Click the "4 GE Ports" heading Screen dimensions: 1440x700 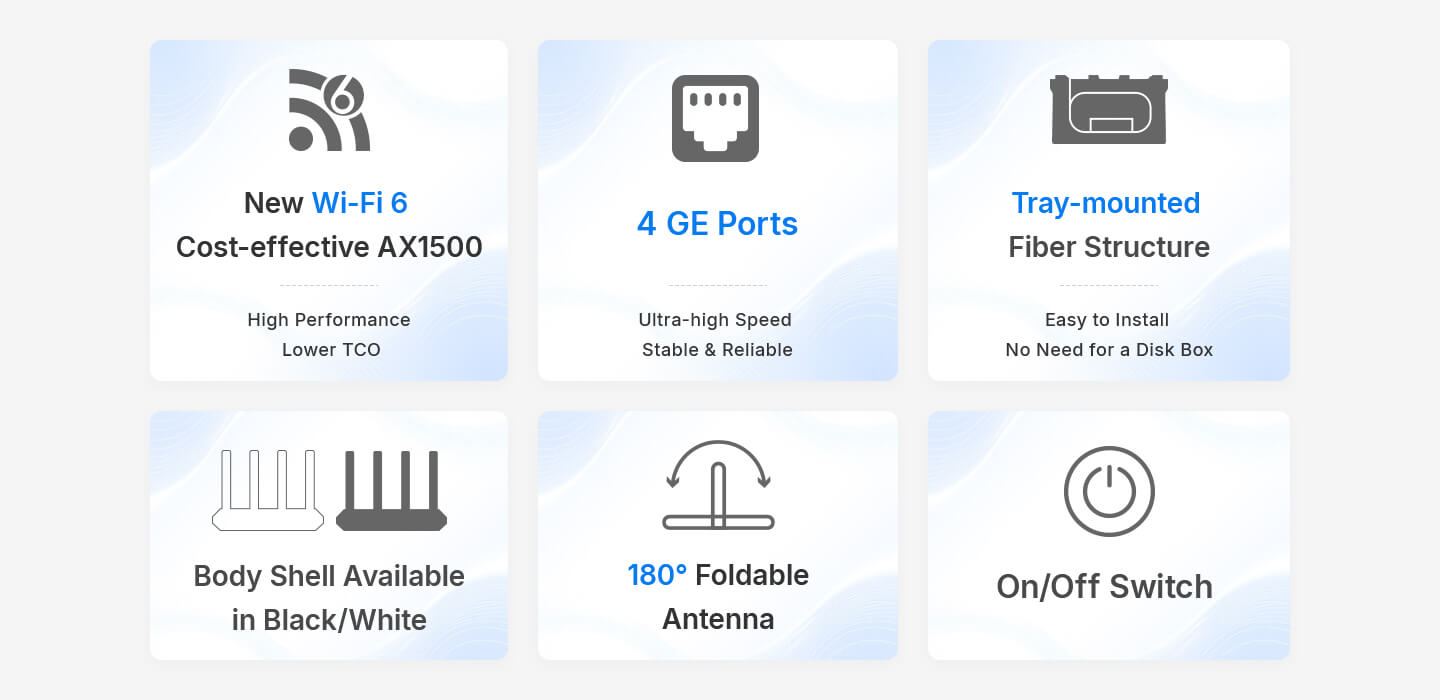717,224
